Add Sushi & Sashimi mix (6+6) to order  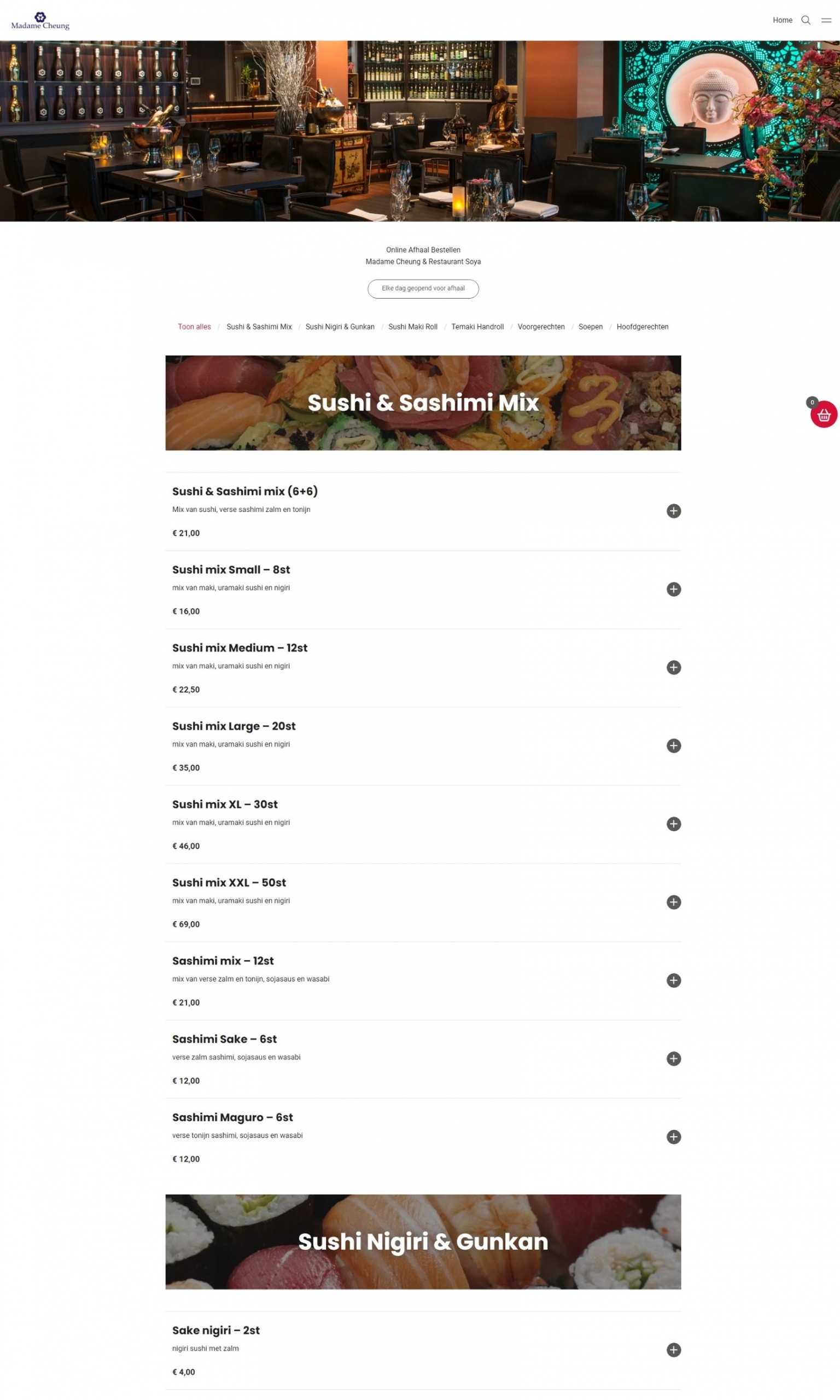coord(673,511)
